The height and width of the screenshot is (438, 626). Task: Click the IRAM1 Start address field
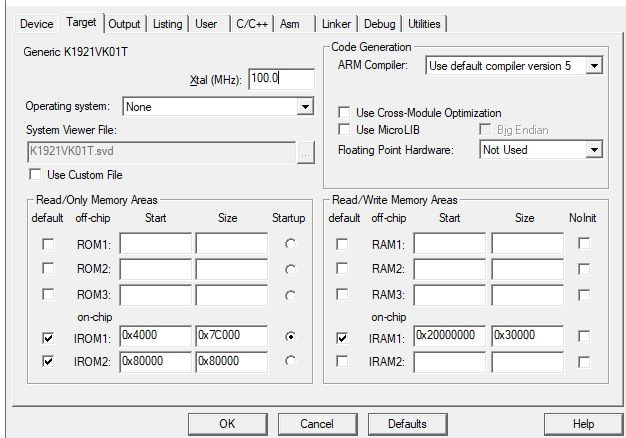450,338
